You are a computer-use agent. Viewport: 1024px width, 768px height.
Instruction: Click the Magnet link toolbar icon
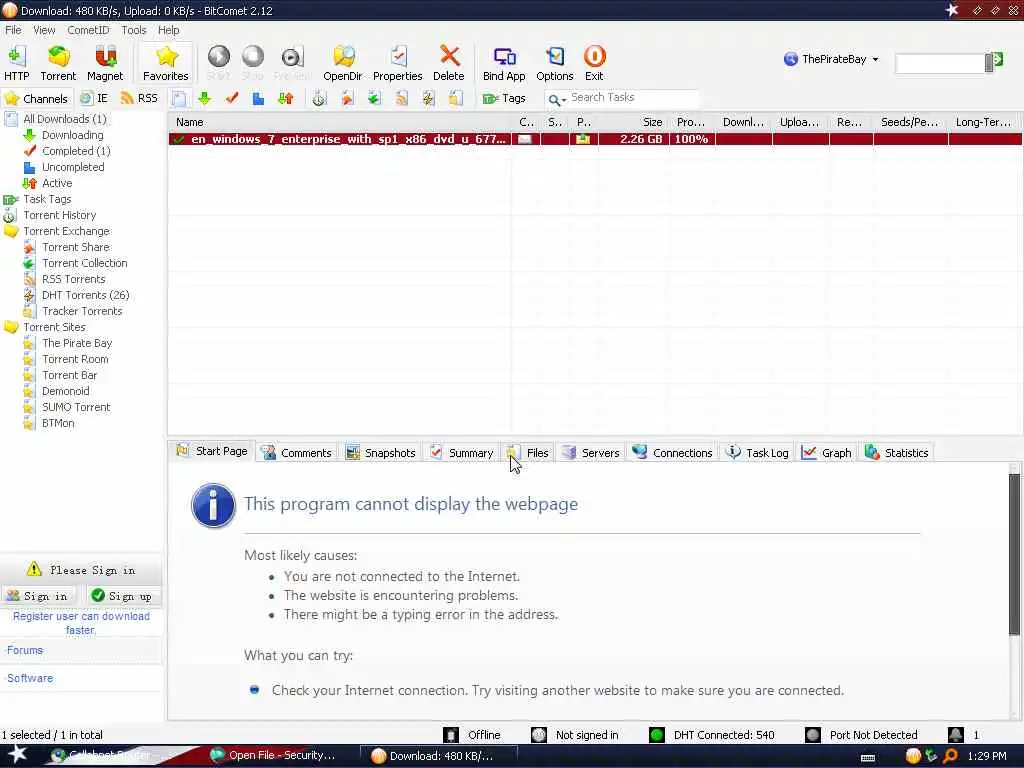[104, 63]
